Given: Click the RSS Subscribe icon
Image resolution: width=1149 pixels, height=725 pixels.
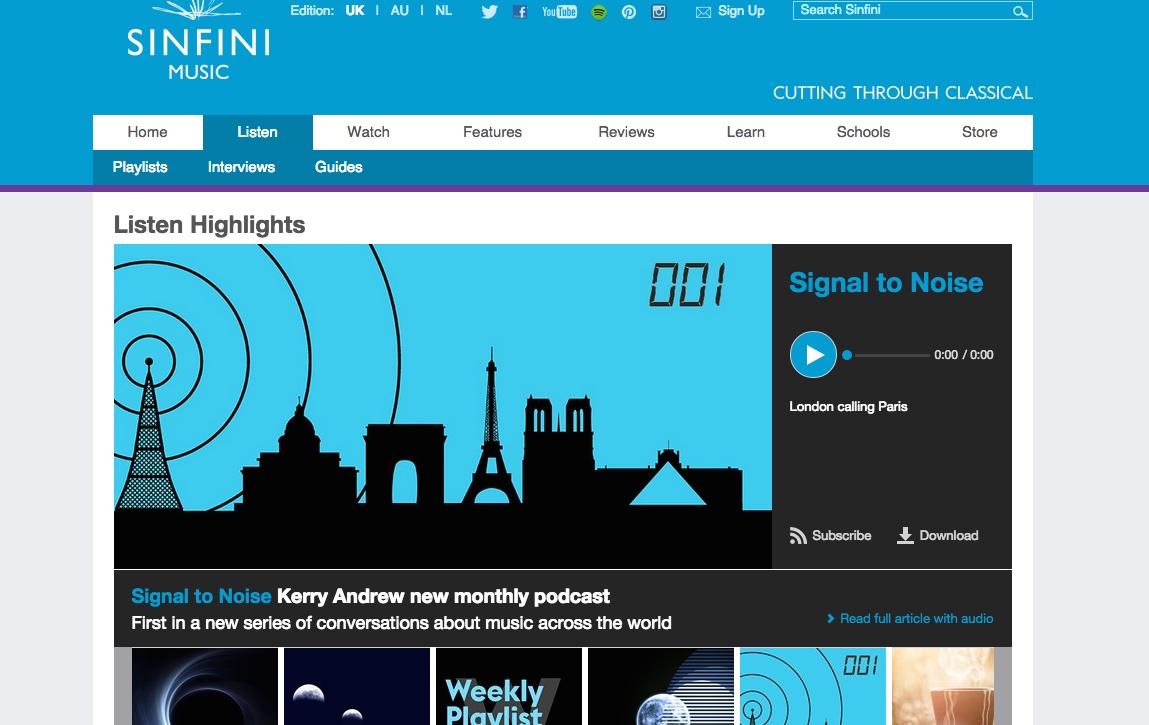Looking at the screenshot, I should coord(798,536).
